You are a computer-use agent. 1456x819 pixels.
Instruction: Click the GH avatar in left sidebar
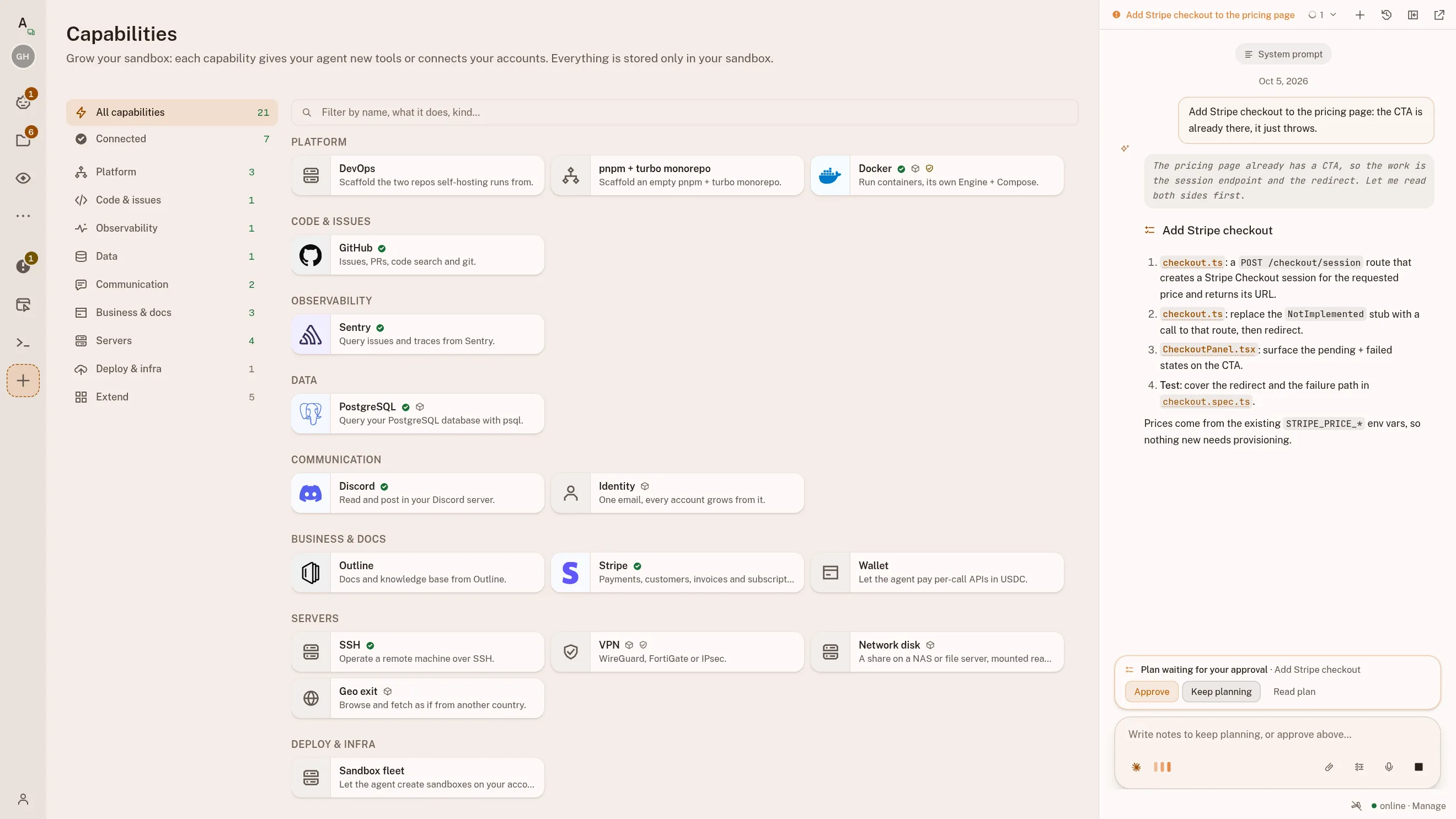tap(23, 56)
